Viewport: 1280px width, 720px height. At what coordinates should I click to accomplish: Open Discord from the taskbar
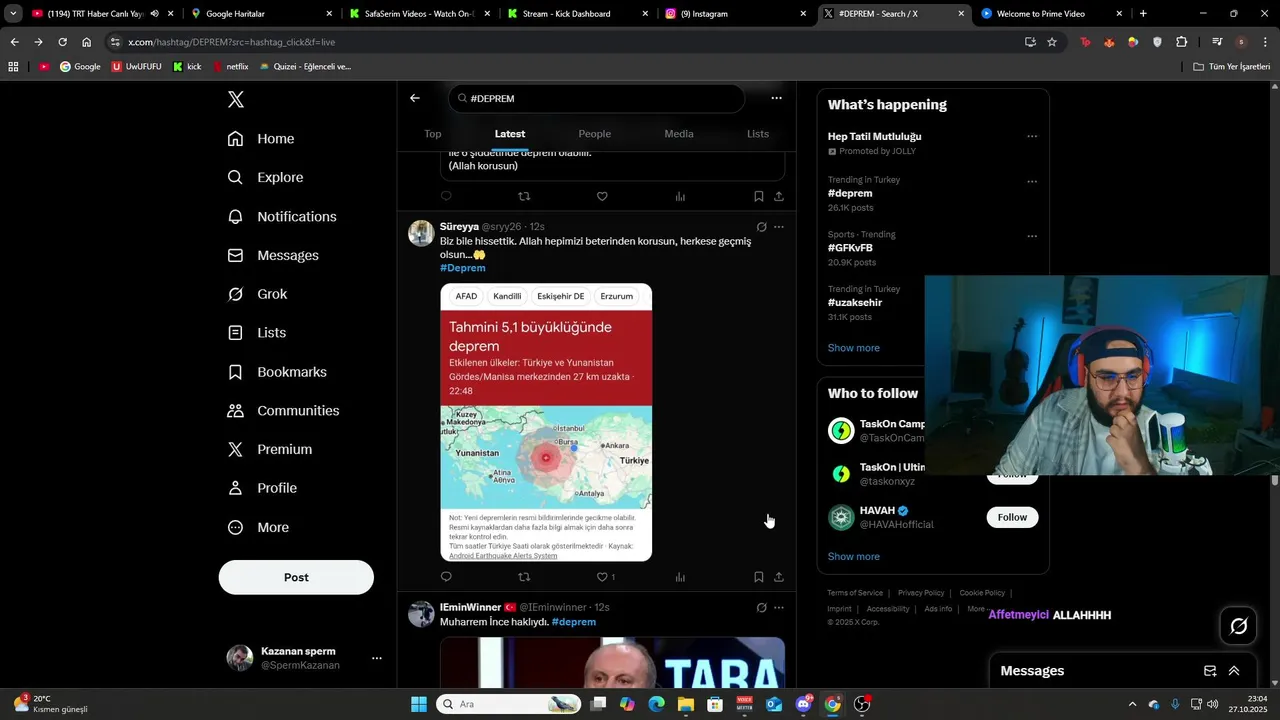tap(803, 704)
